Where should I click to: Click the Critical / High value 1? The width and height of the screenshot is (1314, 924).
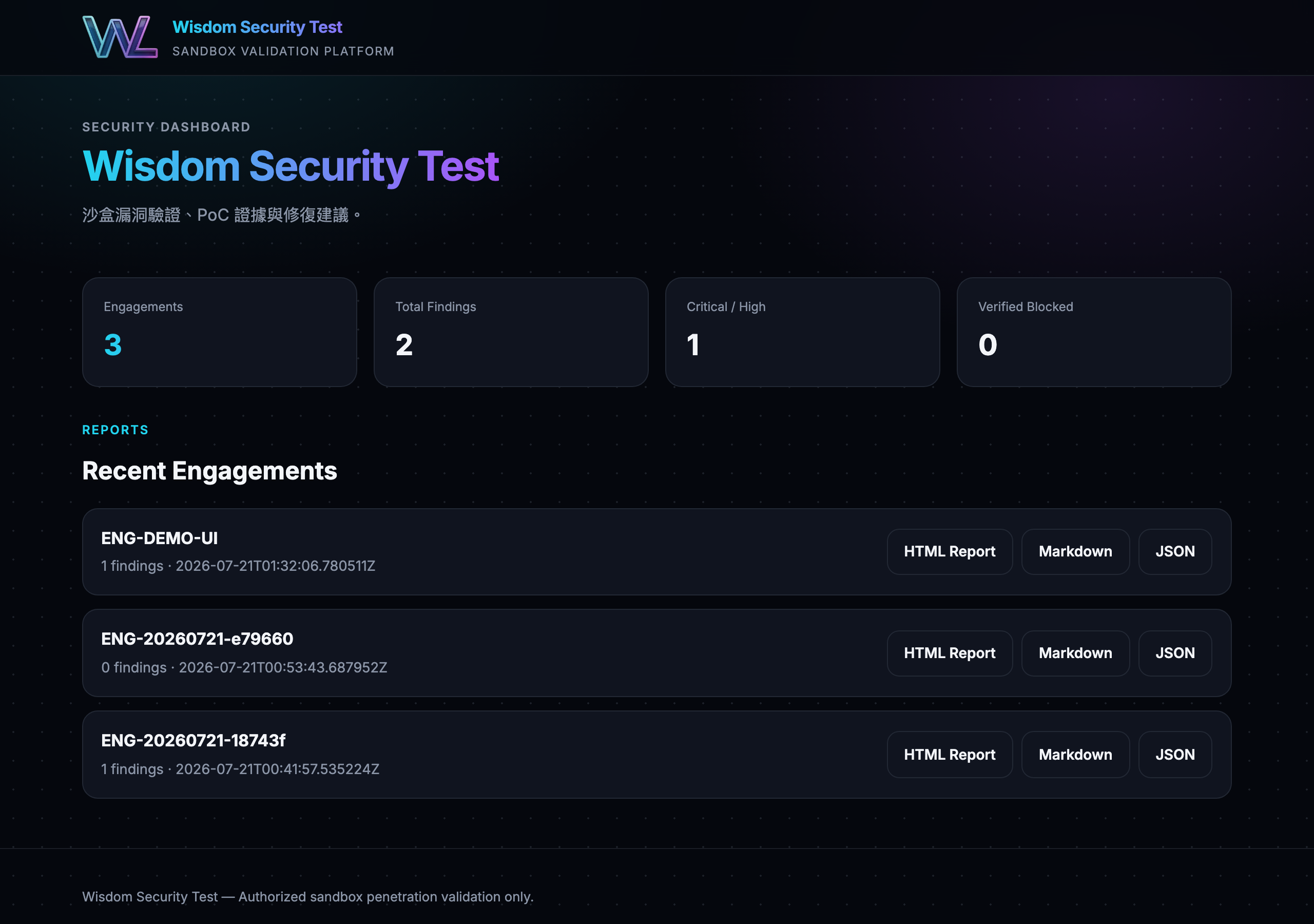click(693, 344)
